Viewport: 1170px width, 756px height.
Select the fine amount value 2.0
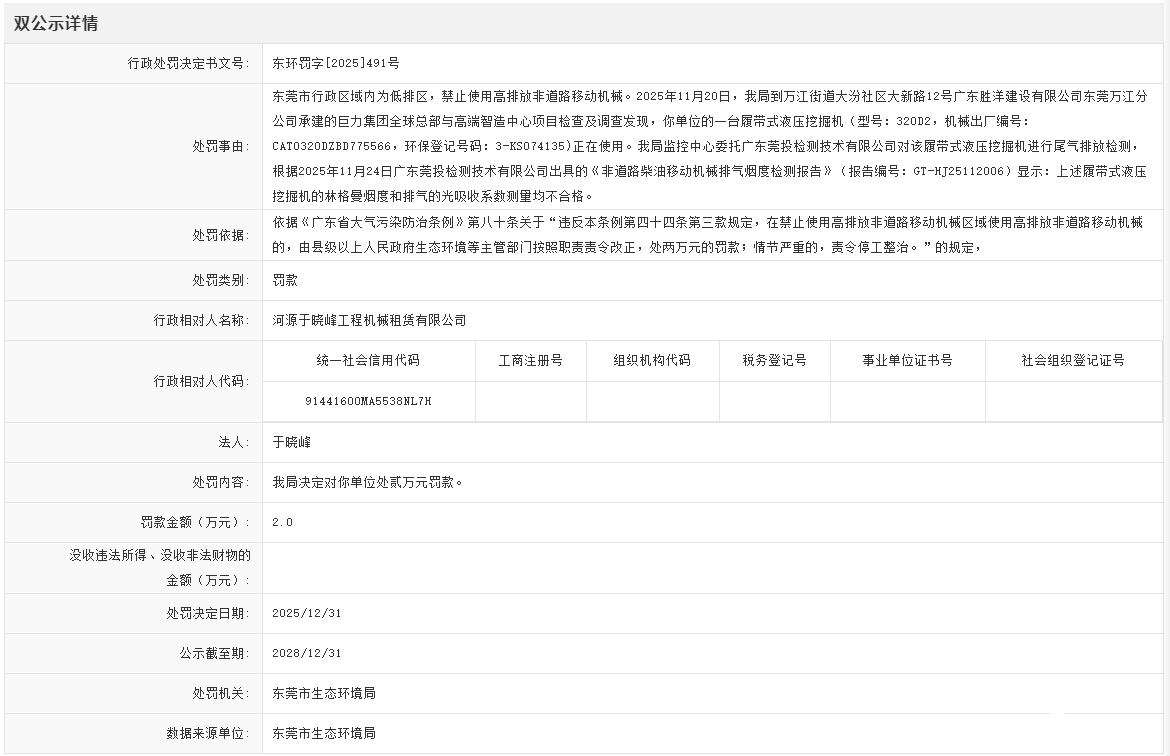283,522
